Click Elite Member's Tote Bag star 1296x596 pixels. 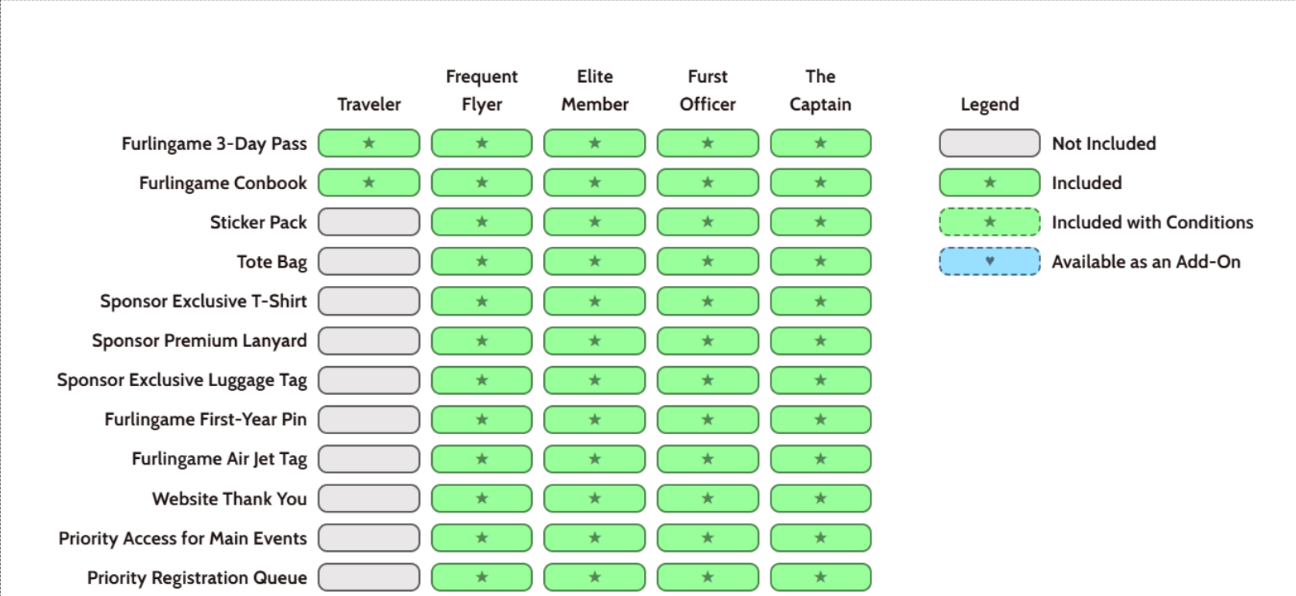point(595,262)
